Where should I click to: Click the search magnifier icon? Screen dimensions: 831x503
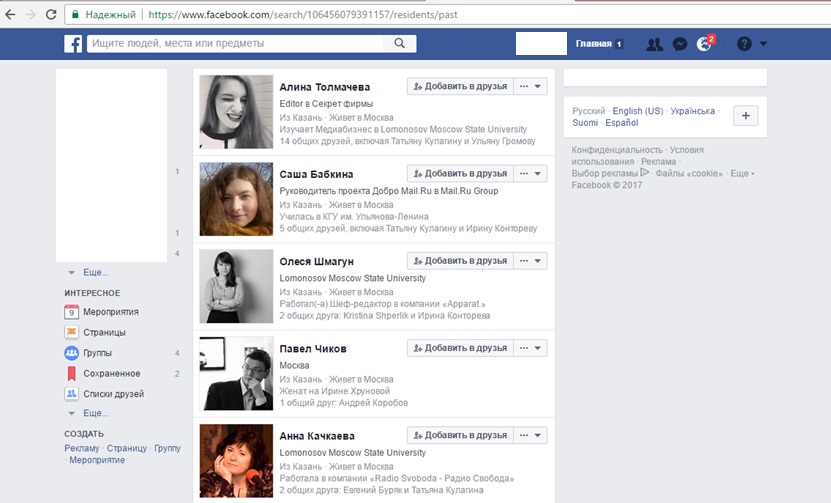pos(400,44)
